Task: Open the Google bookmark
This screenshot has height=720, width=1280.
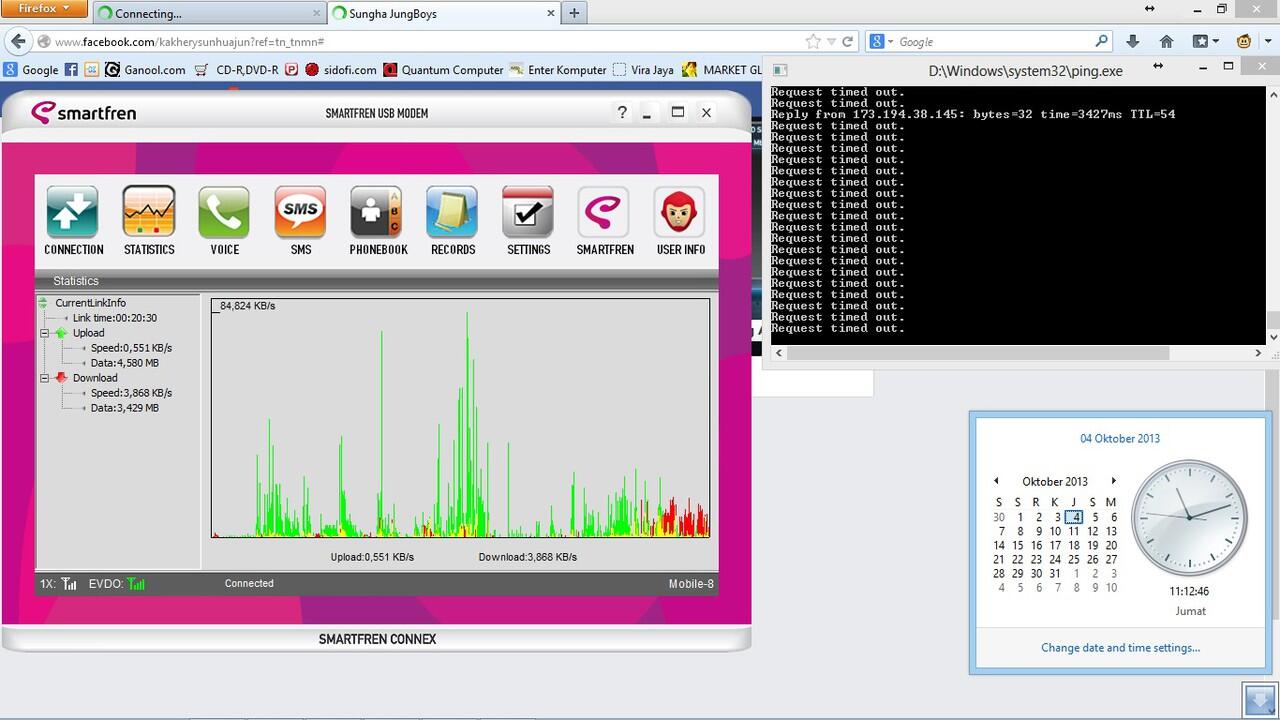Action: [31, 70]
